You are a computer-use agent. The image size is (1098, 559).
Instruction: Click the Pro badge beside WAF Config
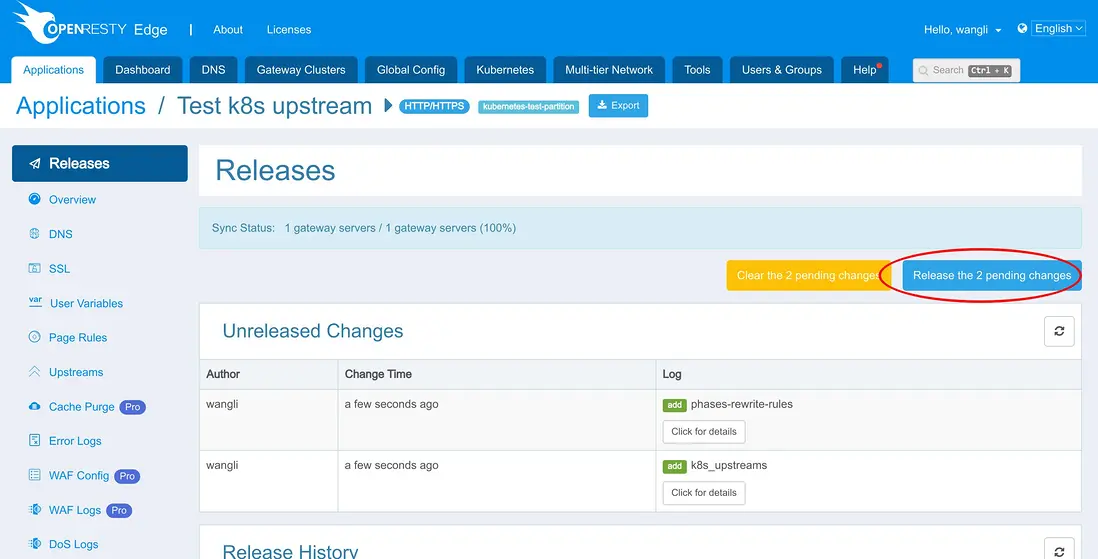pyautogui.click(x=127, y=476)
